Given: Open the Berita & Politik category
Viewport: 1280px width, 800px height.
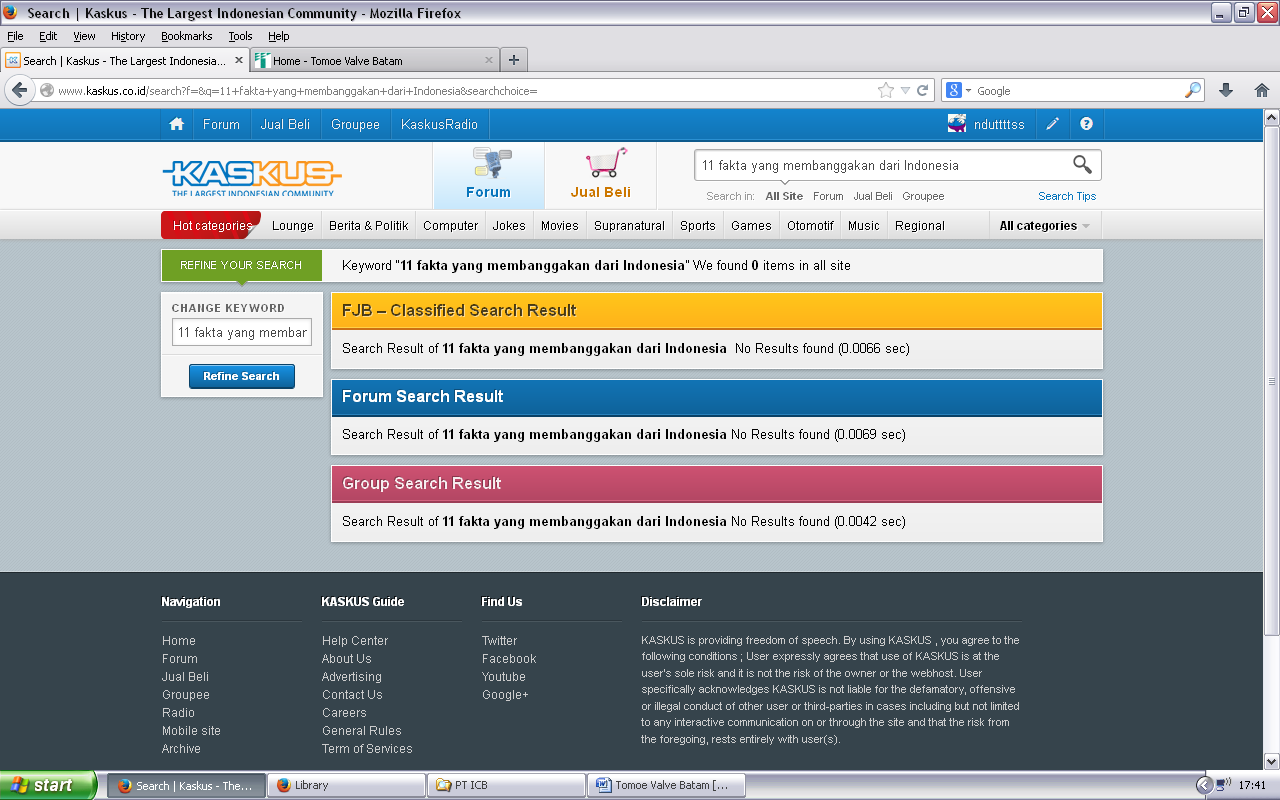Looking at the screenshot, I should coord(369,226).
